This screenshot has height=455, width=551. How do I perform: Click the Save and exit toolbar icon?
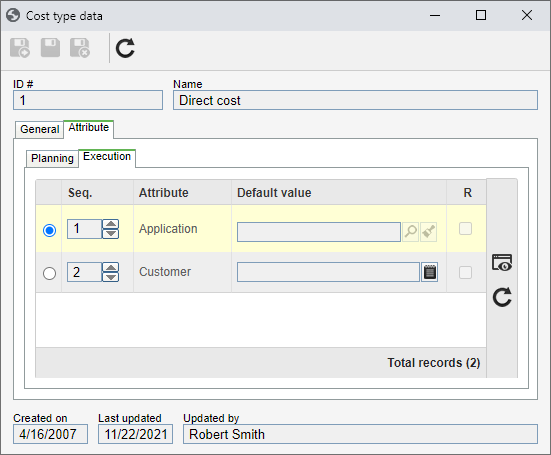pos(80,48)
